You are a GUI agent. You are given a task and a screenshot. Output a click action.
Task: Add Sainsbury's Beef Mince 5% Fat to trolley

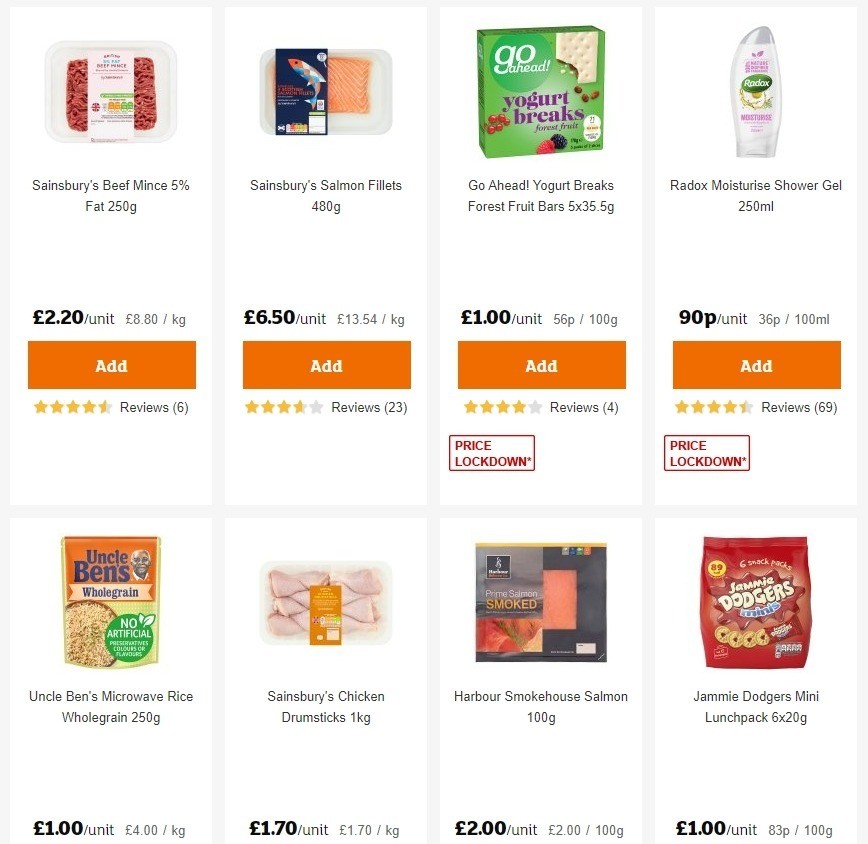[x=111, y=365]
